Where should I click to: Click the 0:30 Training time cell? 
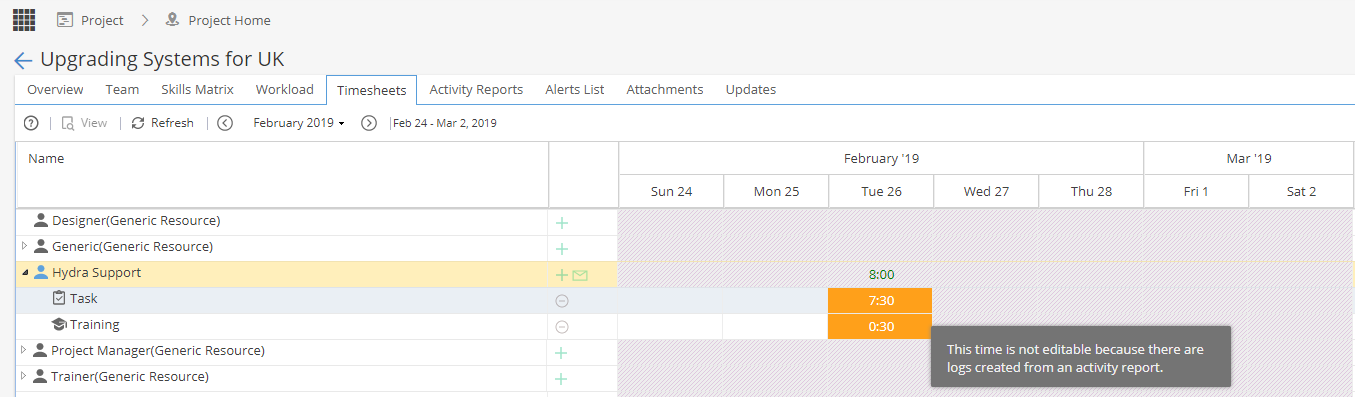pyautogui.click(x=880, y=326)
